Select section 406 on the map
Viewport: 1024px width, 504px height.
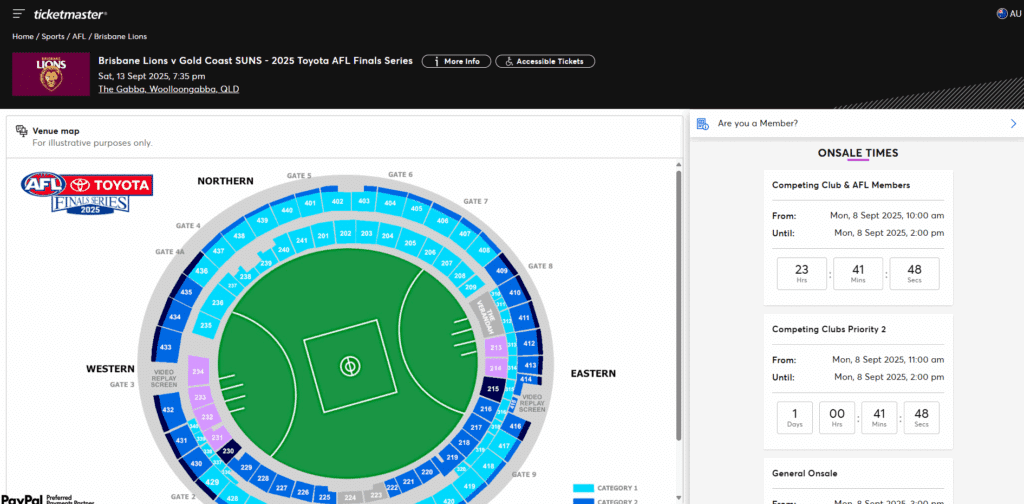[x=443, y=221]
